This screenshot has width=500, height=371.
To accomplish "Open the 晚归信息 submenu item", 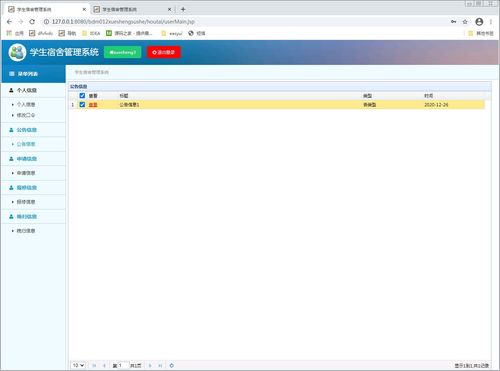I will pos(26,231).
